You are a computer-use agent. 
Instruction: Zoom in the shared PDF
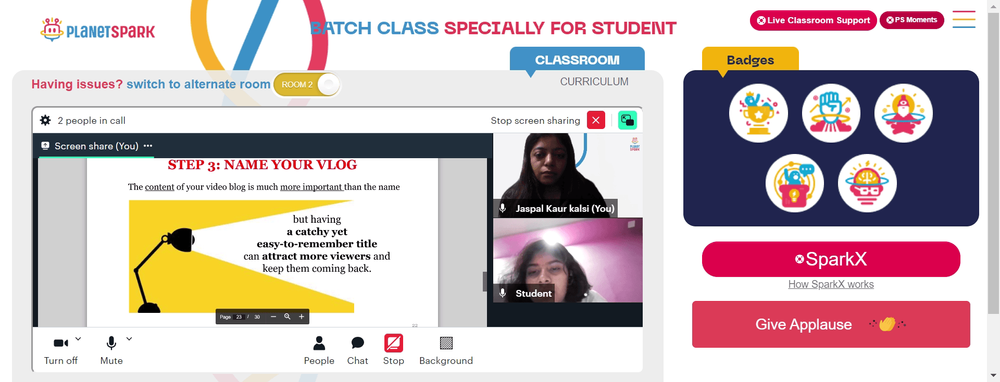click(302, 316)
